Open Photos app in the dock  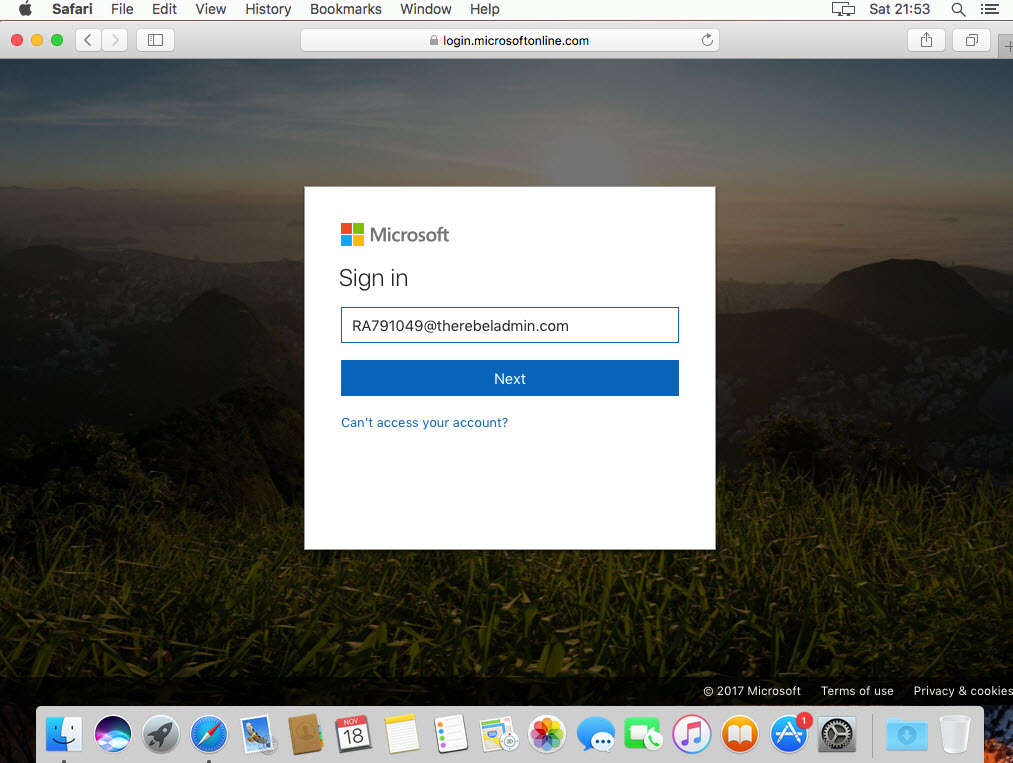[547, 735]
